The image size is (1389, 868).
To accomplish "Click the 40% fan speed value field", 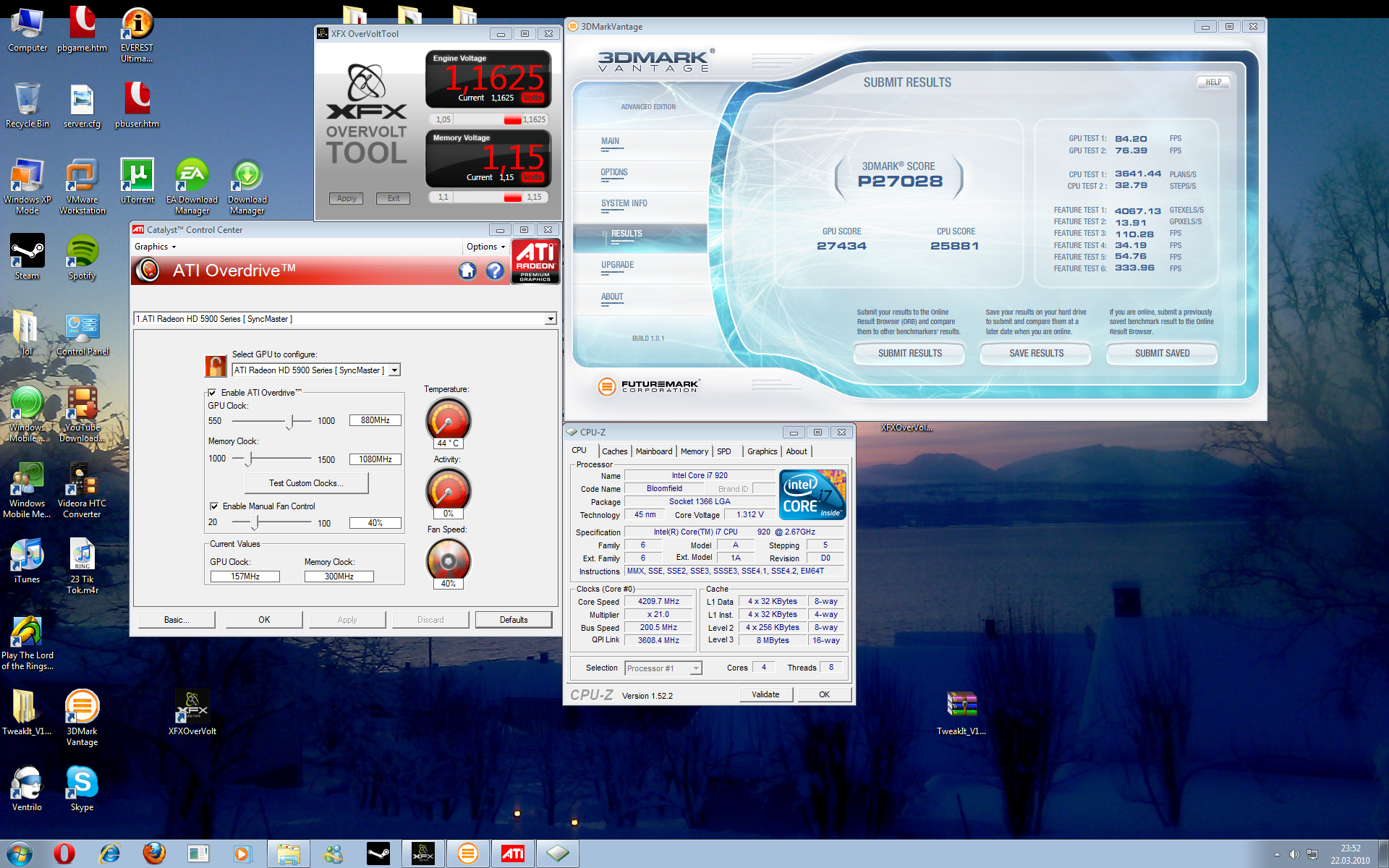I will [375, 523].
